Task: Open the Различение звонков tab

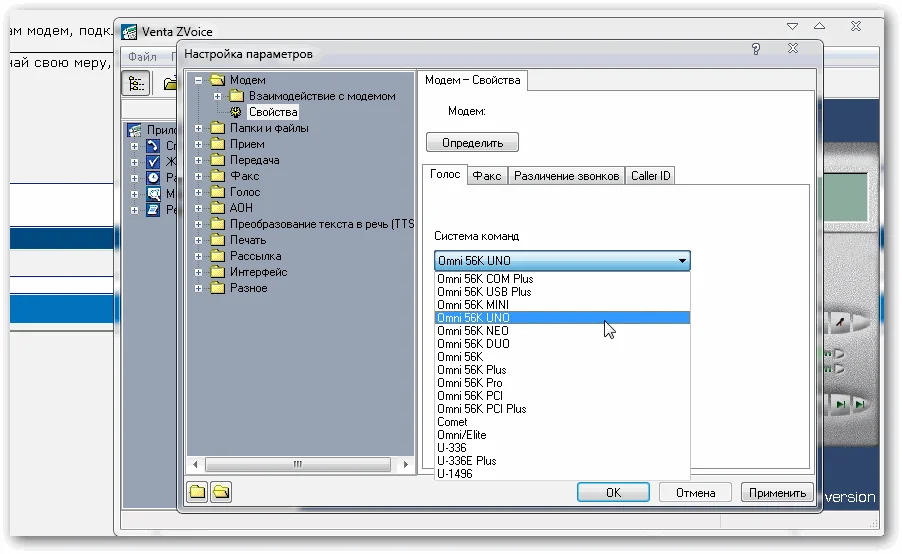Action: click(566, 176)
